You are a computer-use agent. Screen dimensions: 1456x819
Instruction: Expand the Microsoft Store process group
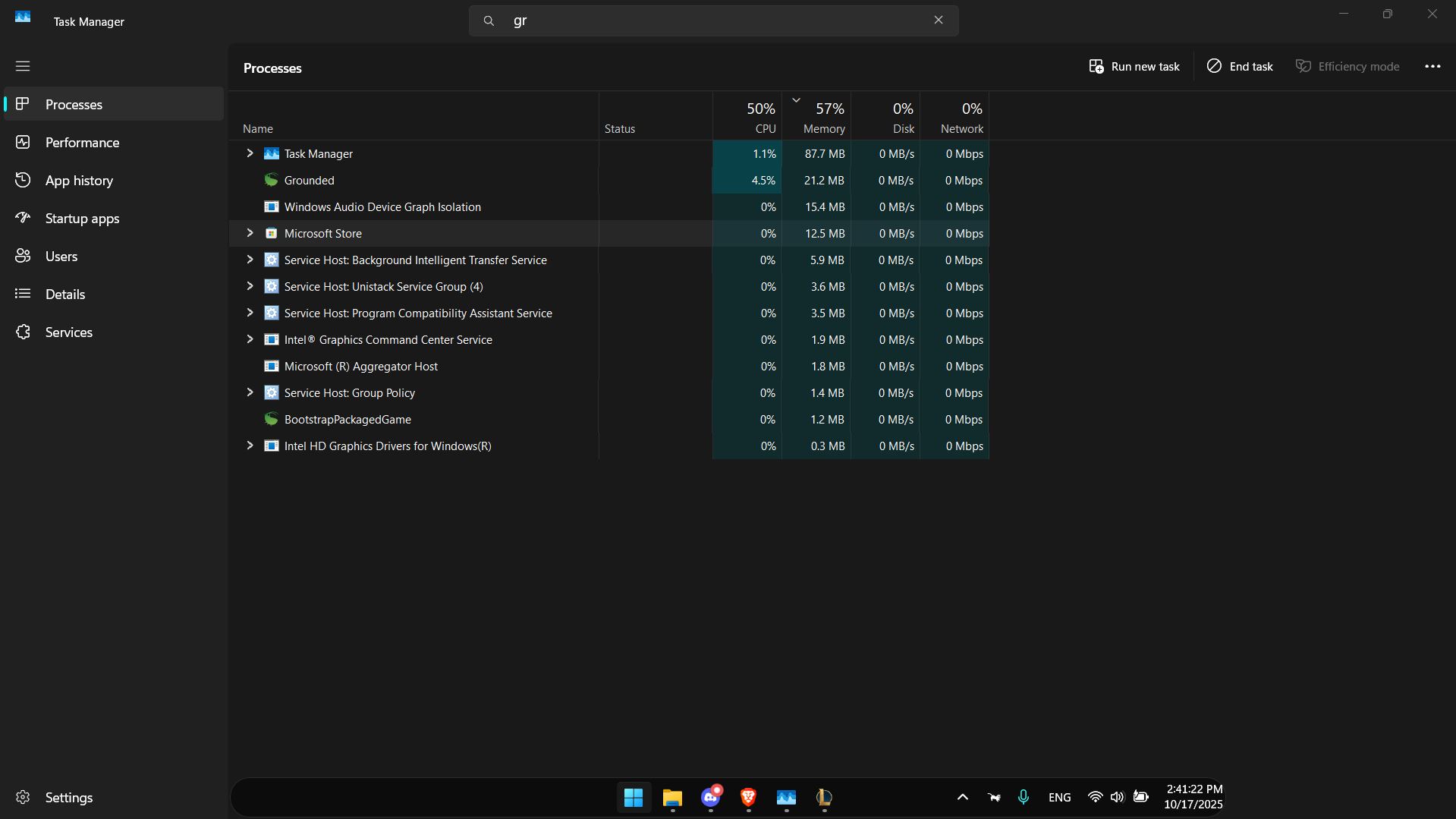click(250, 233)
